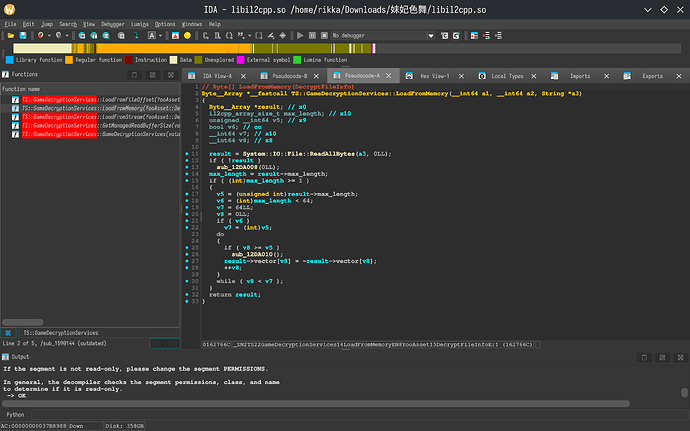Switch to the IDA View-A tab
Viewport: 690px width, 431px height.
tap(217, 76)
